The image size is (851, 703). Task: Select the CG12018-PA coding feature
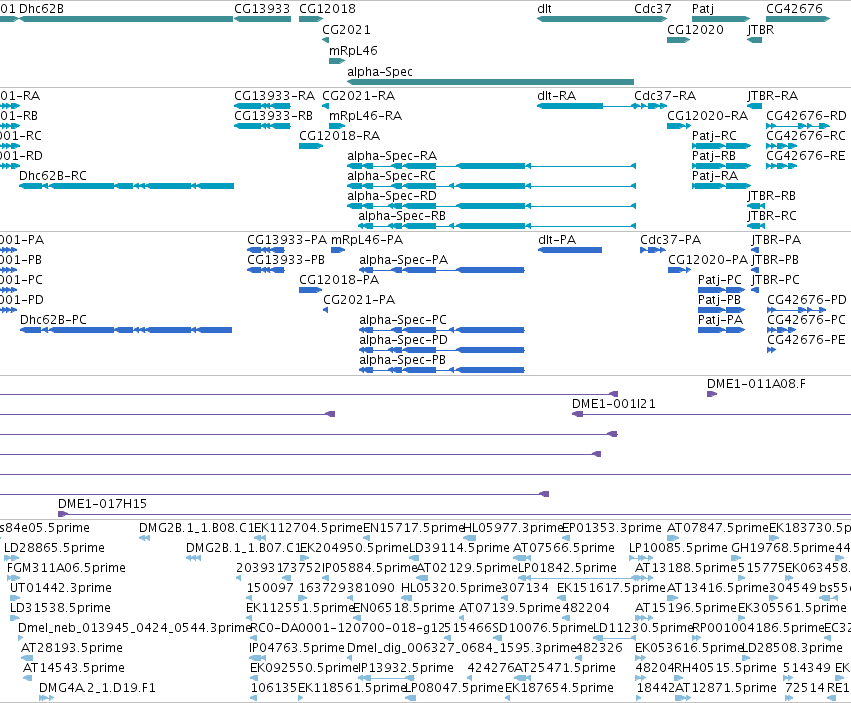pos(310,290)
